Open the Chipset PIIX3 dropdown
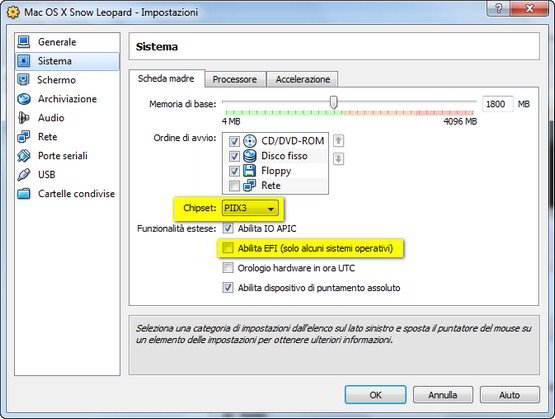Viewport: 555px width, 419px height. pyautogui.click(x=250, y=208)
